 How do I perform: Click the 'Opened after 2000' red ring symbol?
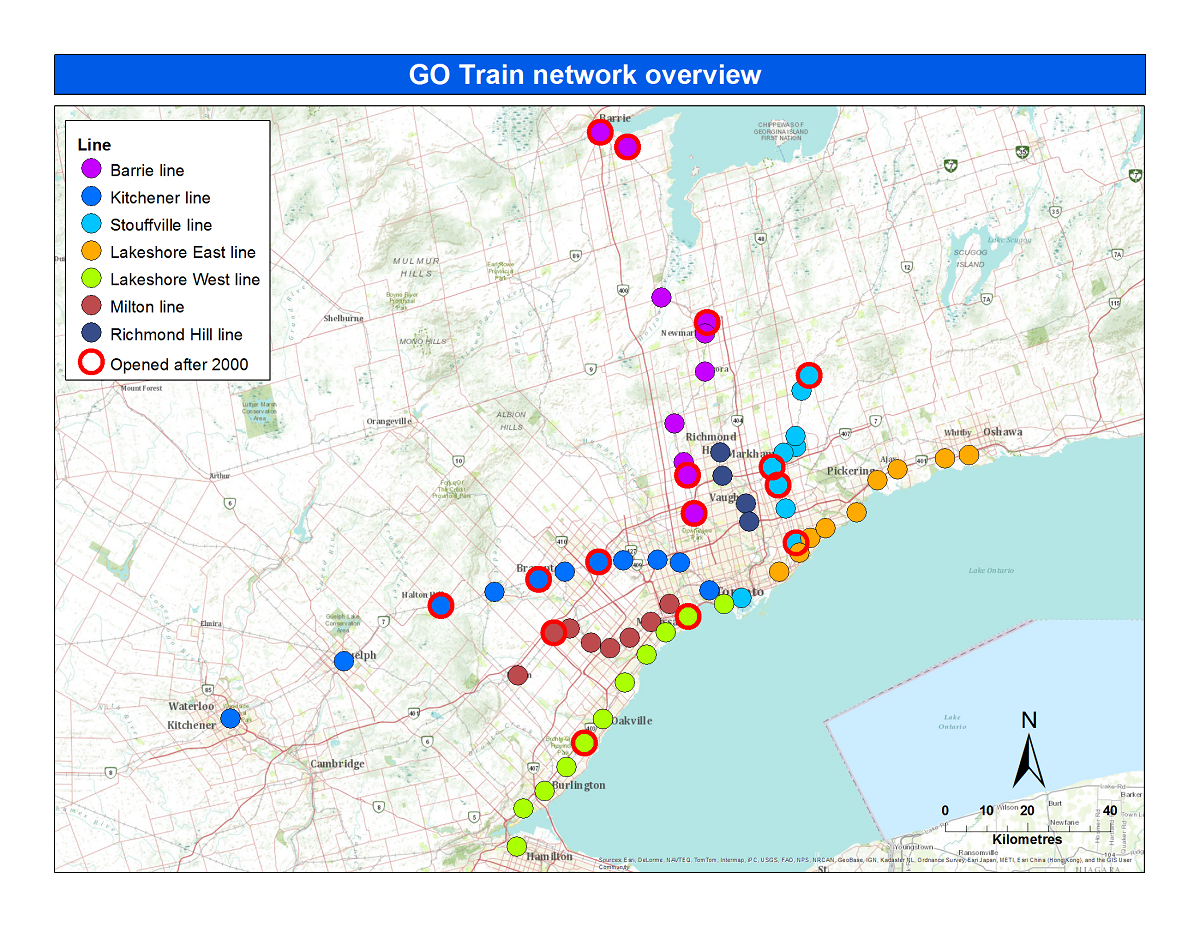[90, 364]
